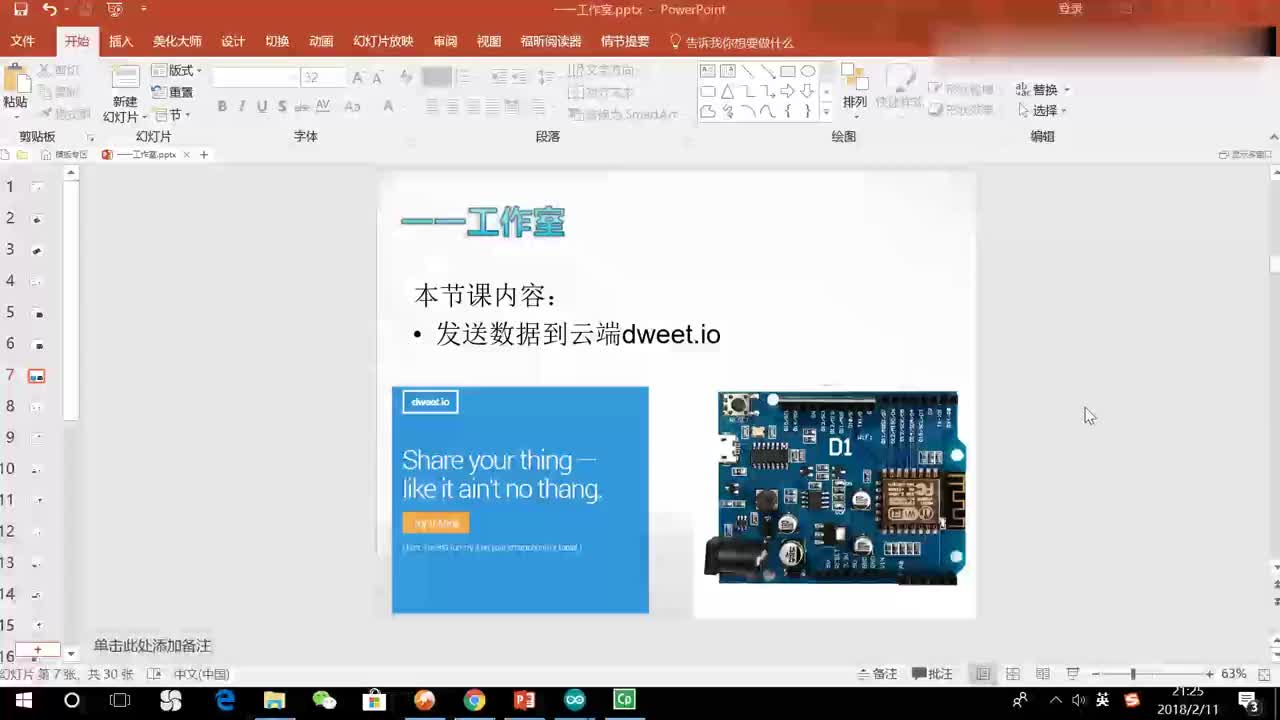1280x720 pixels.
Task: Click the notes area 单击此处添加备注
Action: 153,646
